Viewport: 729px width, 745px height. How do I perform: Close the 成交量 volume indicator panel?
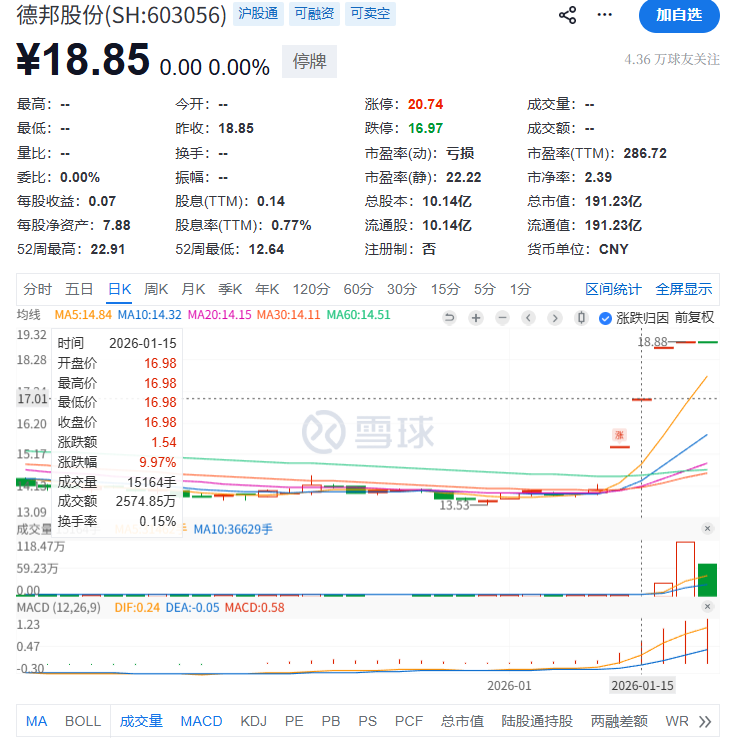(708, 528)
